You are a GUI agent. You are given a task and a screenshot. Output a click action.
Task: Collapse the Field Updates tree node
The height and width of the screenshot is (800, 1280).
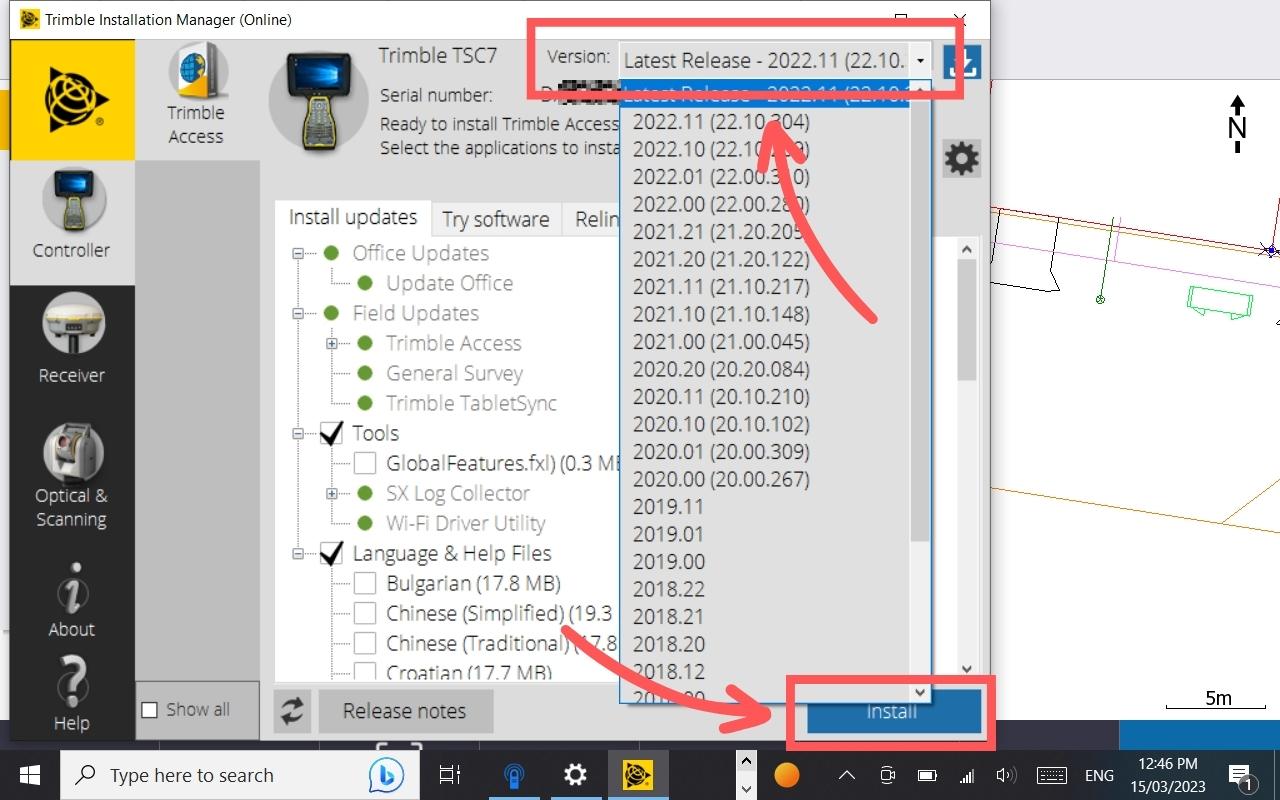[x=298, y=314]
